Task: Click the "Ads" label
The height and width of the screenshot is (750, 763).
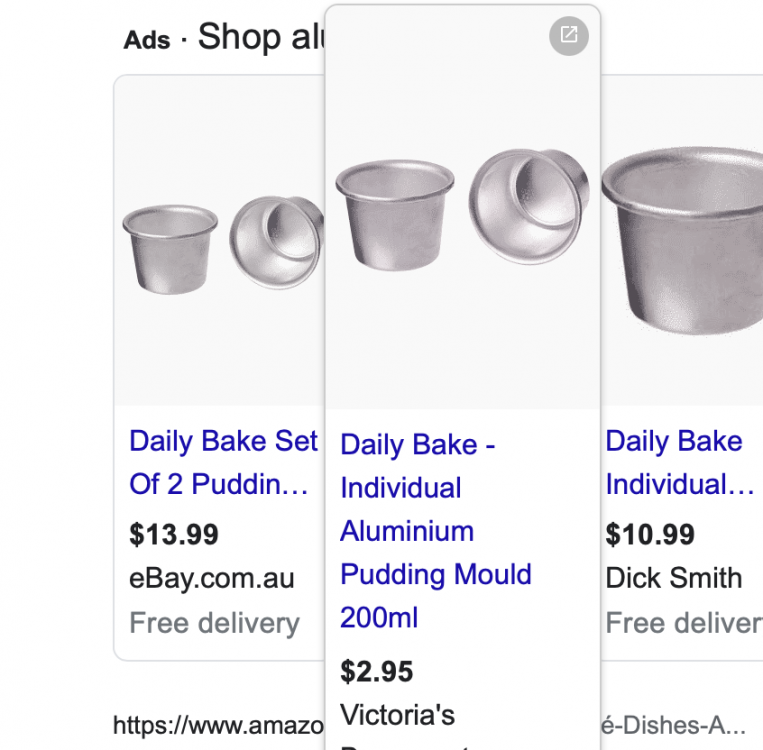Action: [146, 40]
